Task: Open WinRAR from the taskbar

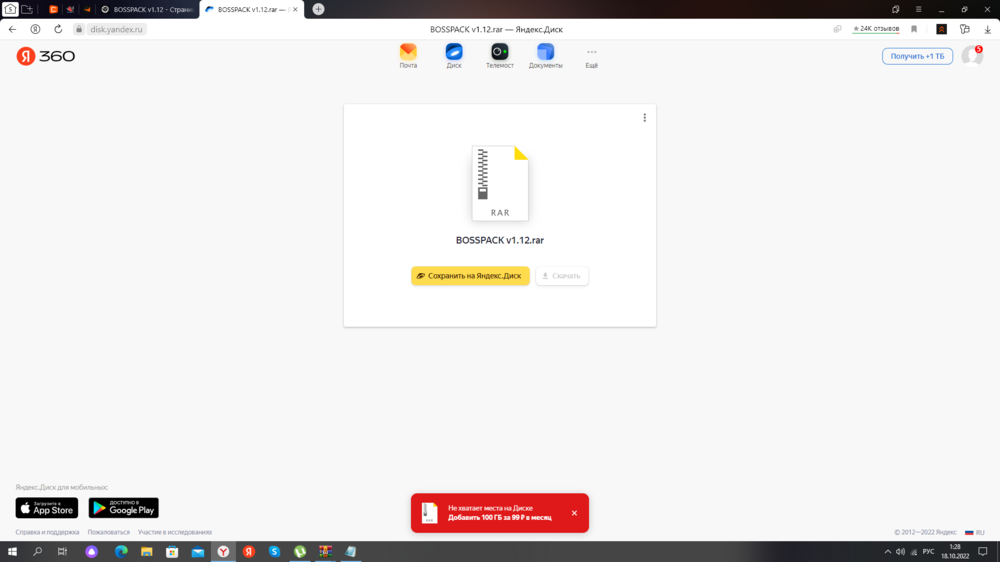Action: [x=325, y=552]
